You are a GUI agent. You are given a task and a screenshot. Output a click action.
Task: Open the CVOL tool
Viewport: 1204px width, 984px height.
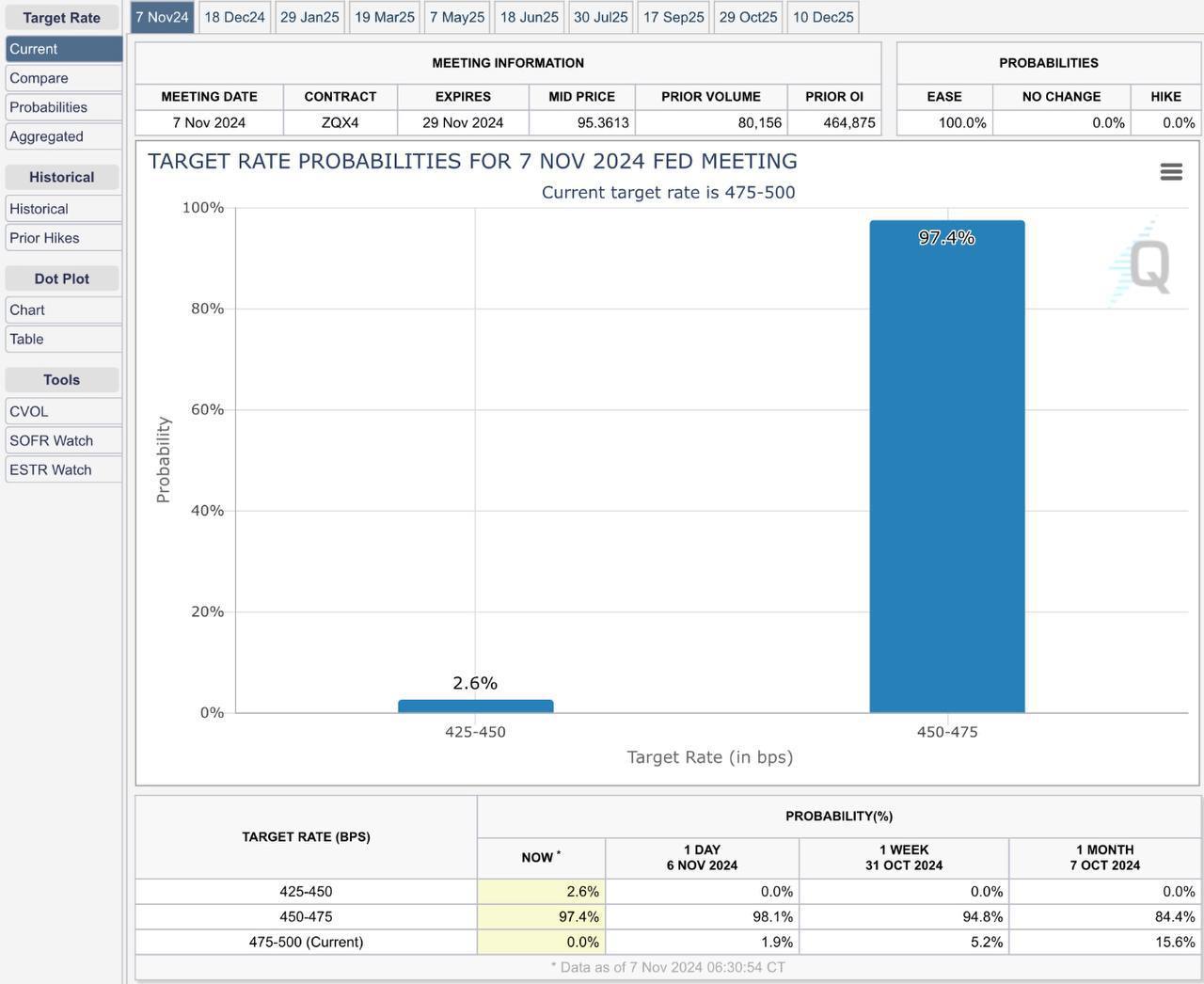[x=63, y=411]
